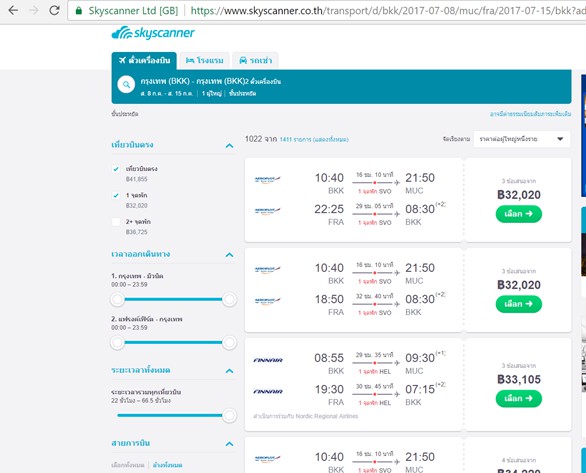Click the browser forward arrow
586x473 pixels.
[34, 10]
